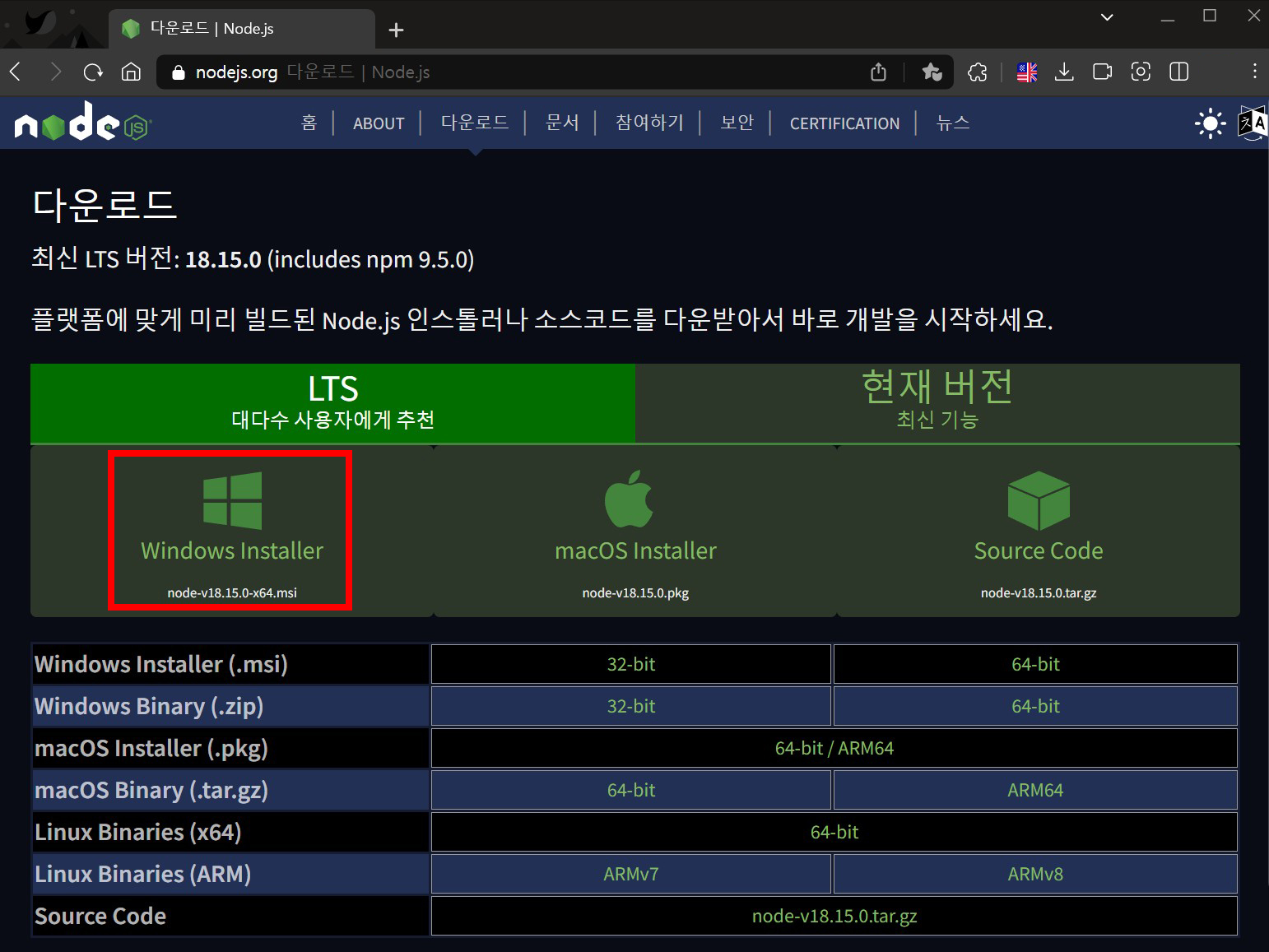Open the CERTIFICATION navigation item
The height and width of the screenshot is (952, 1269).
[x=844, y=123]
